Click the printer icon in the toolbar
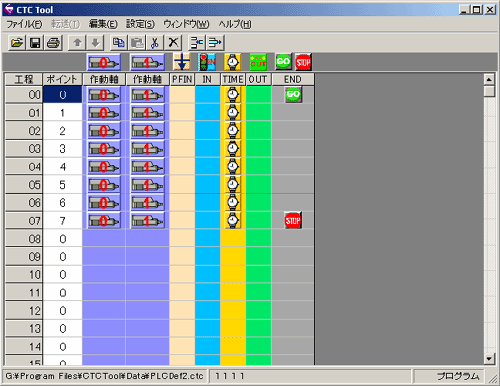This screenshot has width=500, height=386. (x=53, y=43)
